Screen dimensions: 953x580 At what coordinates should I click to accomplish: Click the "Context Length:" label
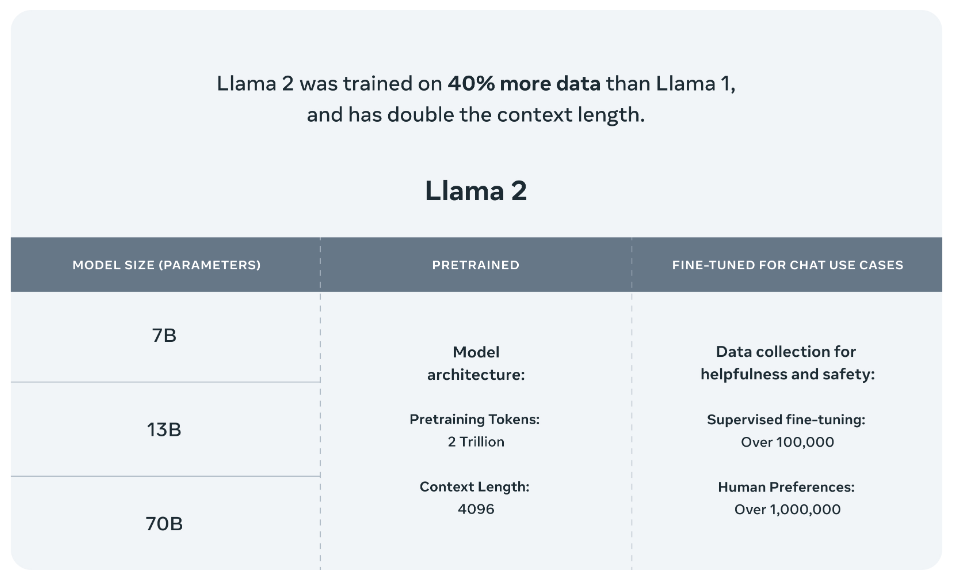(x=475, y=487)
